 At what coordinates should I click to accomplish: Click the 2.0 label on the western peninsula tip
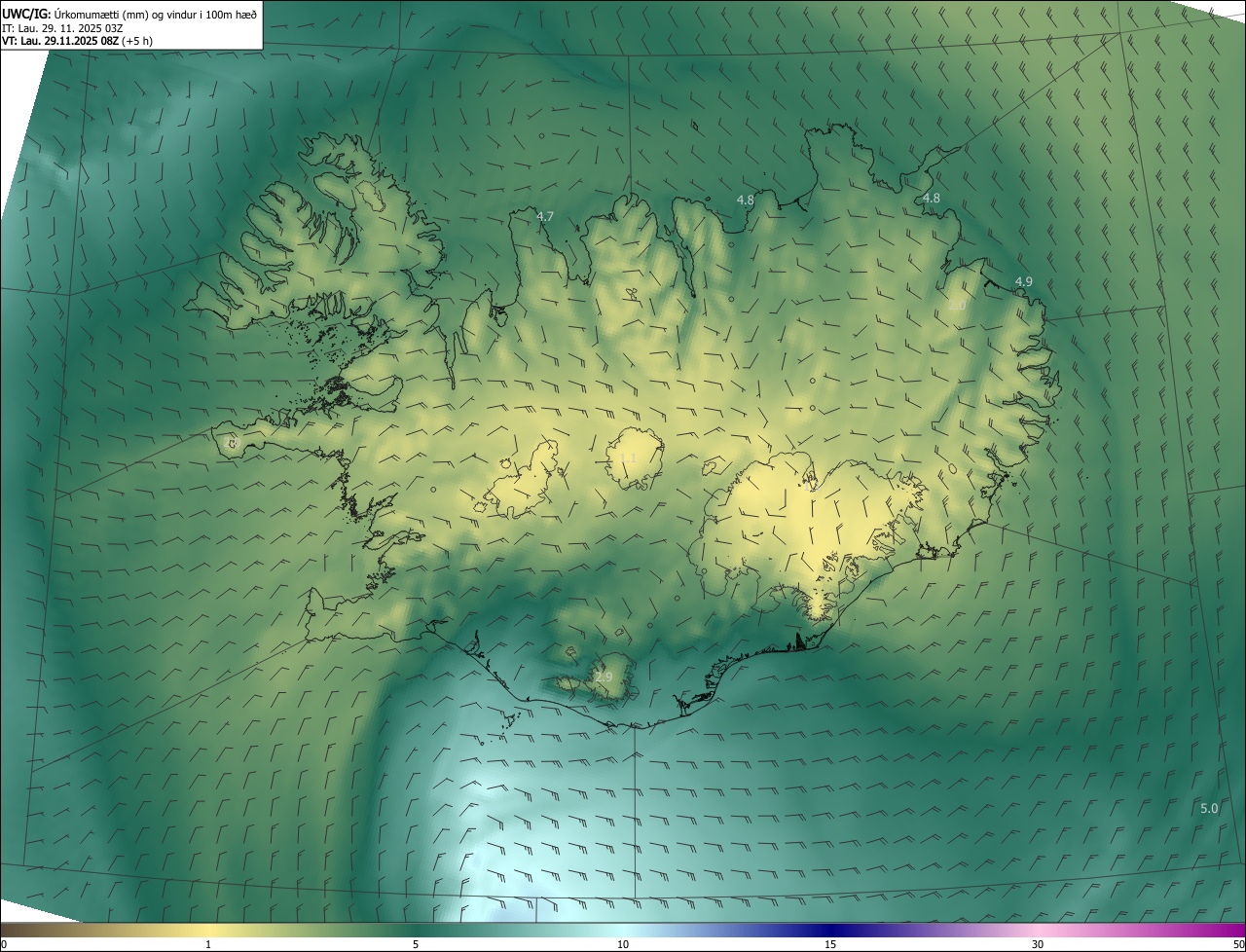coord(230,443)
